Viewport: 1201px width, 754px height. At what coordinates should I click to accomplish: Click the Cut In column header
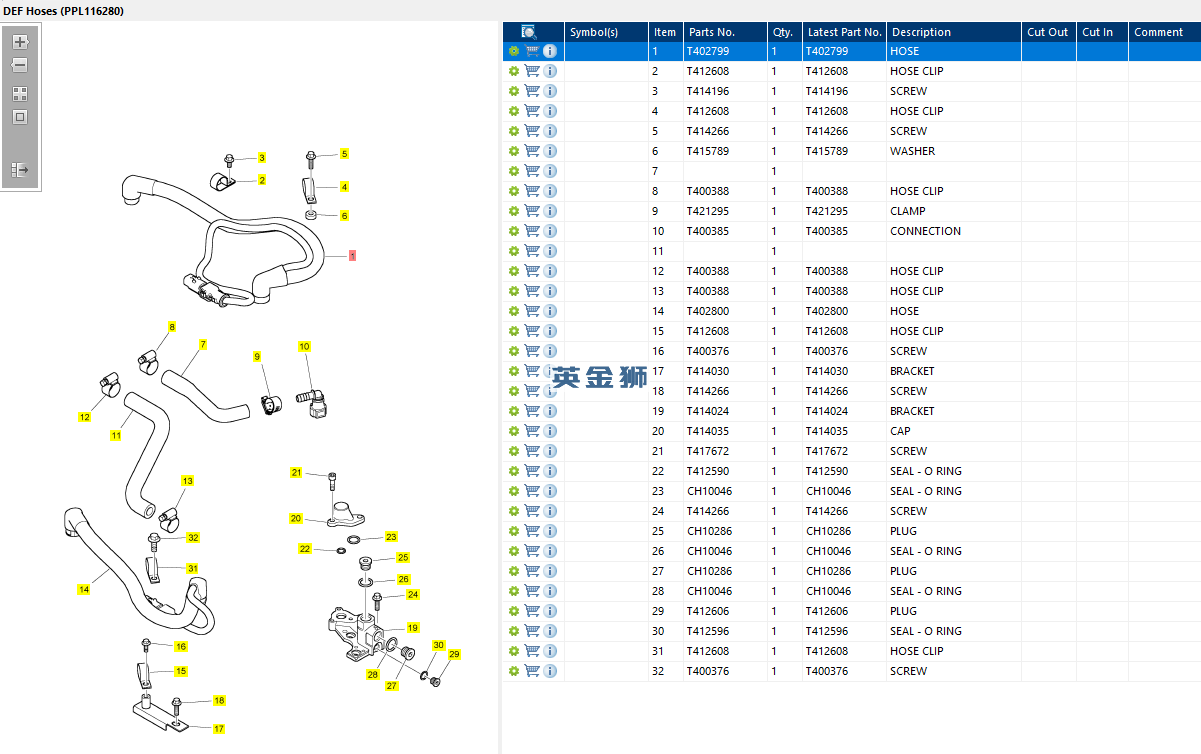(x=1102, y=32)
